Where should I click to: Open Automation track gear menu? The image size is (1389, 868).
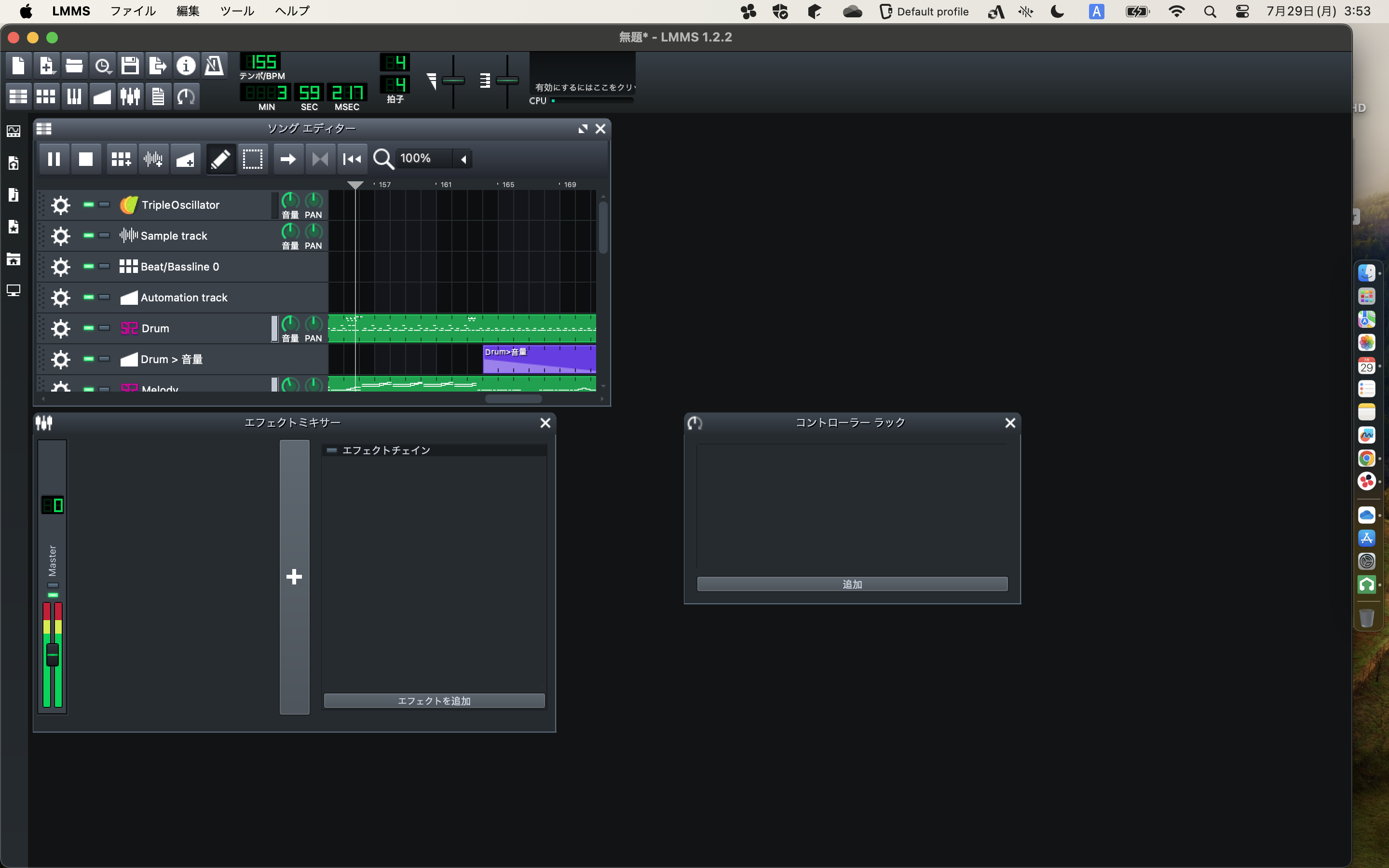pyautogui.click(x=60, y=298)
